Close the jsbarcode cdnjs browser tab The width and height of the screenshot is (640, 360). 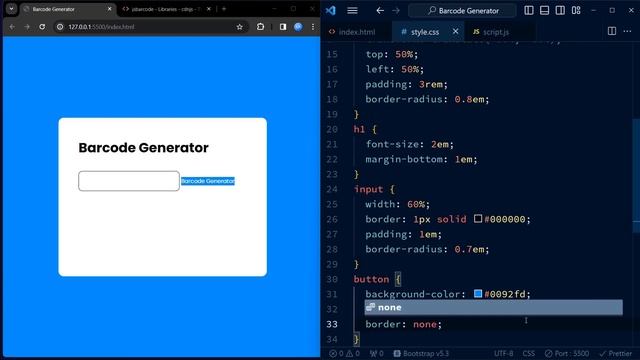(209, 9)
